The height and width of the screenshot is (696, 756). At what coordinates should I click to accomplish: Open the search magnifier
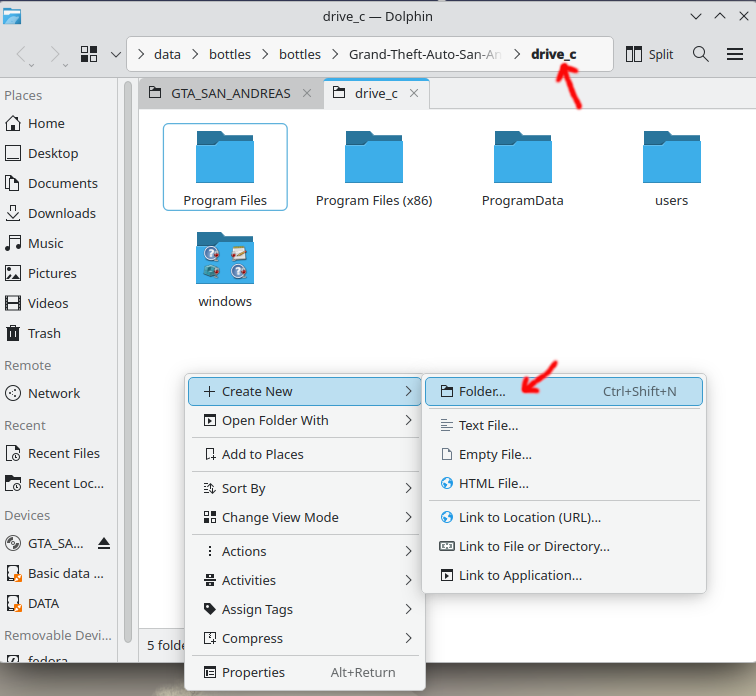701,54
